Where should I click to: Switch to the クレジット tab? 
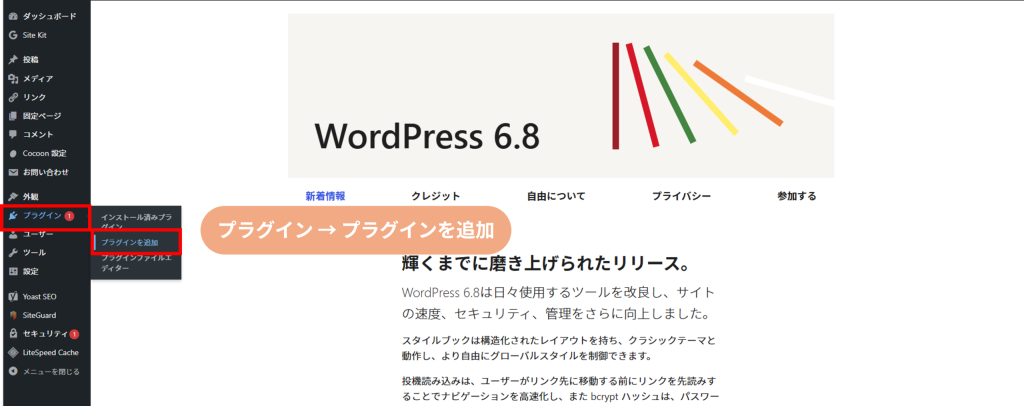click(x=436, y=196)
